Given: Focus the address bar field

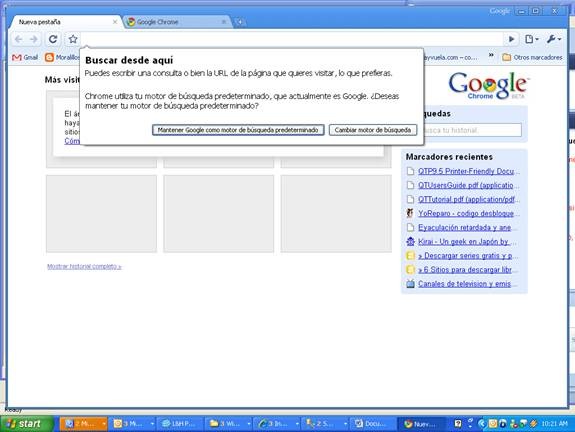Looking at the screenshot, I should [x=292, y=39].
